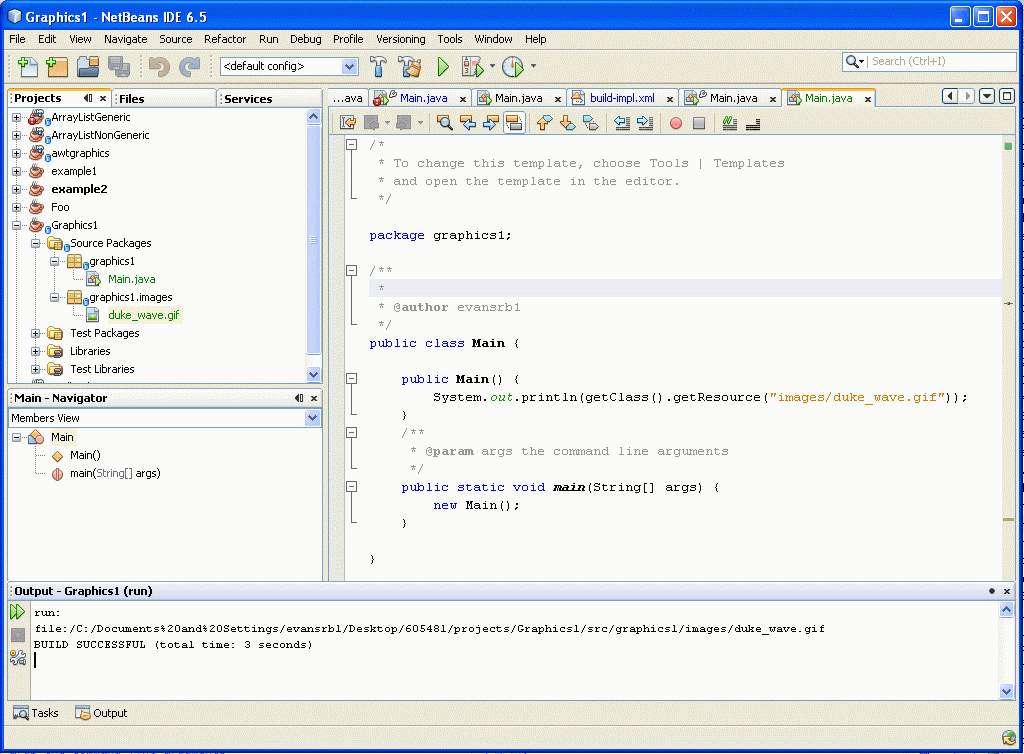Screen dimensions: 1024x754
Task: Select duke_wave.gif in project tree
Action: pyautogui.click(x=144, y=315)
